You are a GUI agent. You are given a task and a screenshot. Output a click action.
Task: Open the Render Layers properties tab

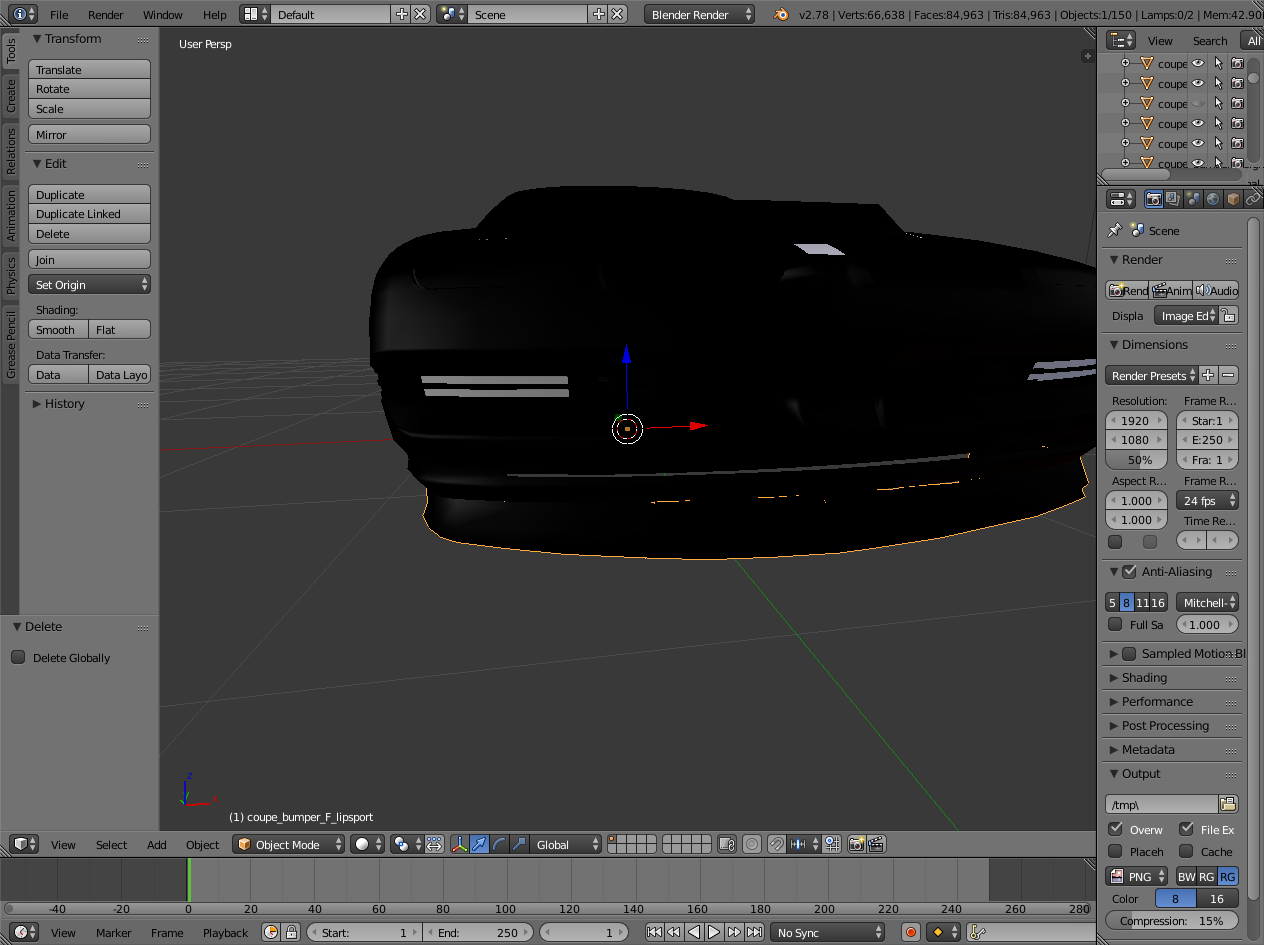(x=1173, y=199)
